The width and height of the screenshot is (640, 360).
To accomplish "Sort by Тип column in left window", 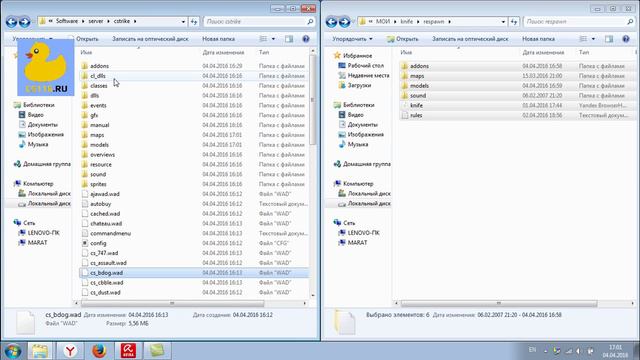I will point(264,53).
